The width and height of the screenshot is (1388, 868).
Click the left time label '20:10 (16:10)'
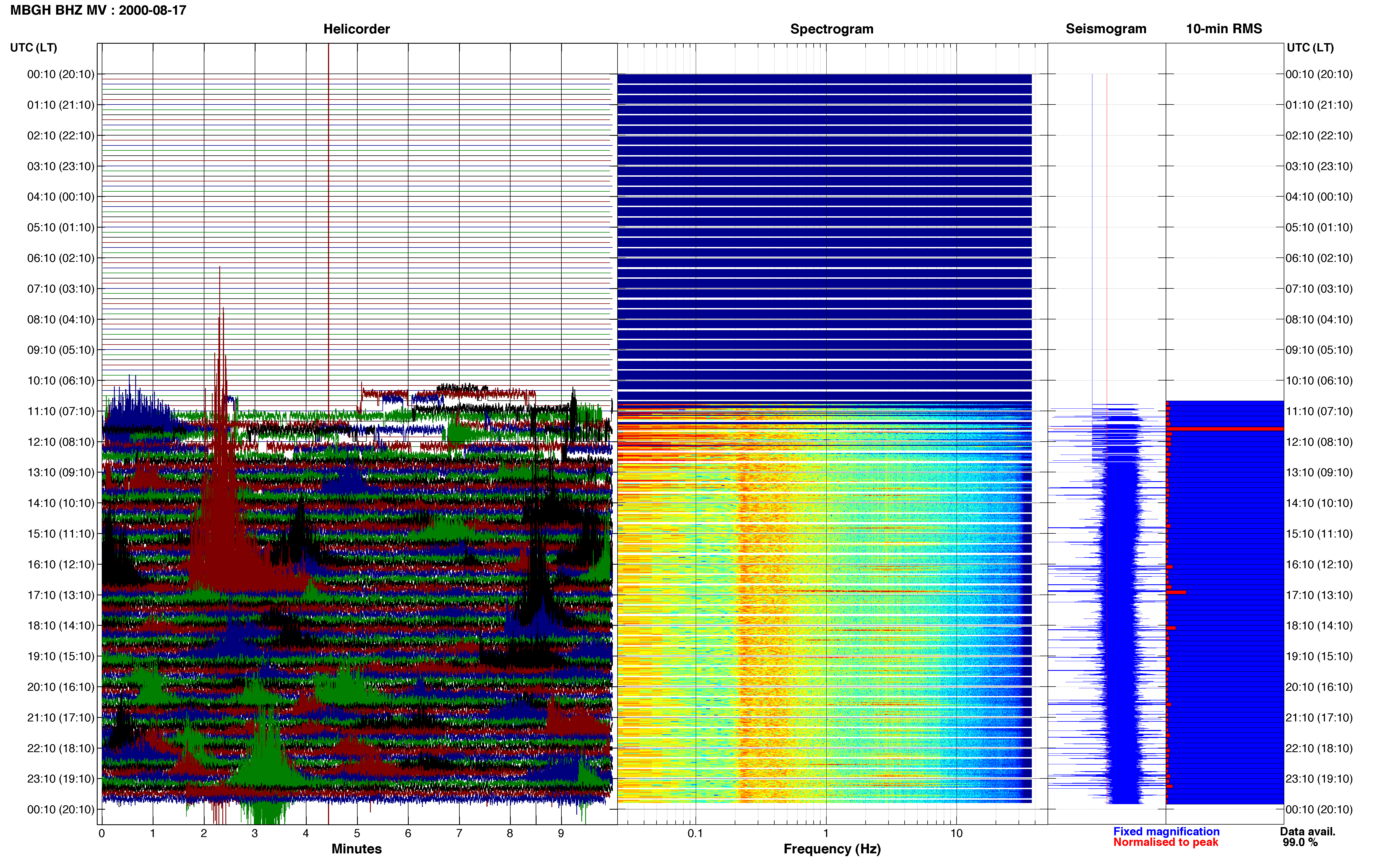click(61, 687)
